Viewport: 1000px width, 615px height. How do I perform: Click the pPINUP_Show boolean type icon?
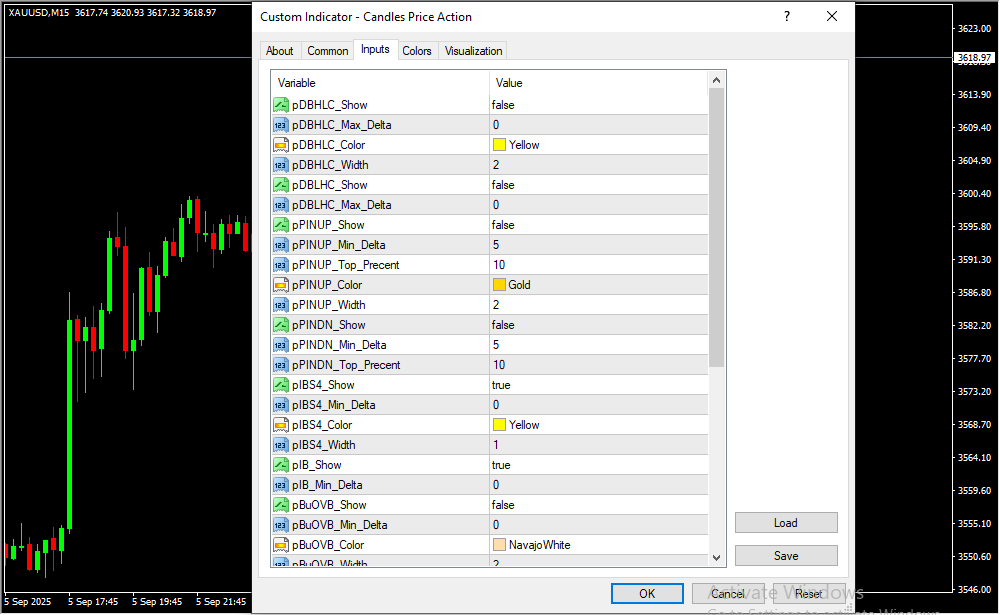pyautogui.click(x=280, y=225)
